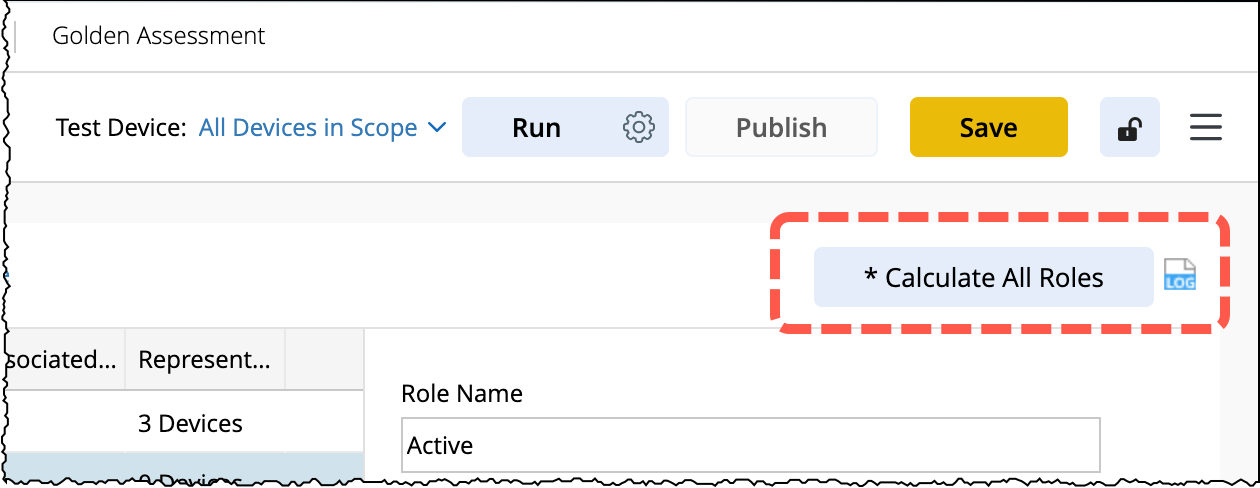Run the Golden Assessment
Viewport: 1260px width, 488px height.
[537, 128]
